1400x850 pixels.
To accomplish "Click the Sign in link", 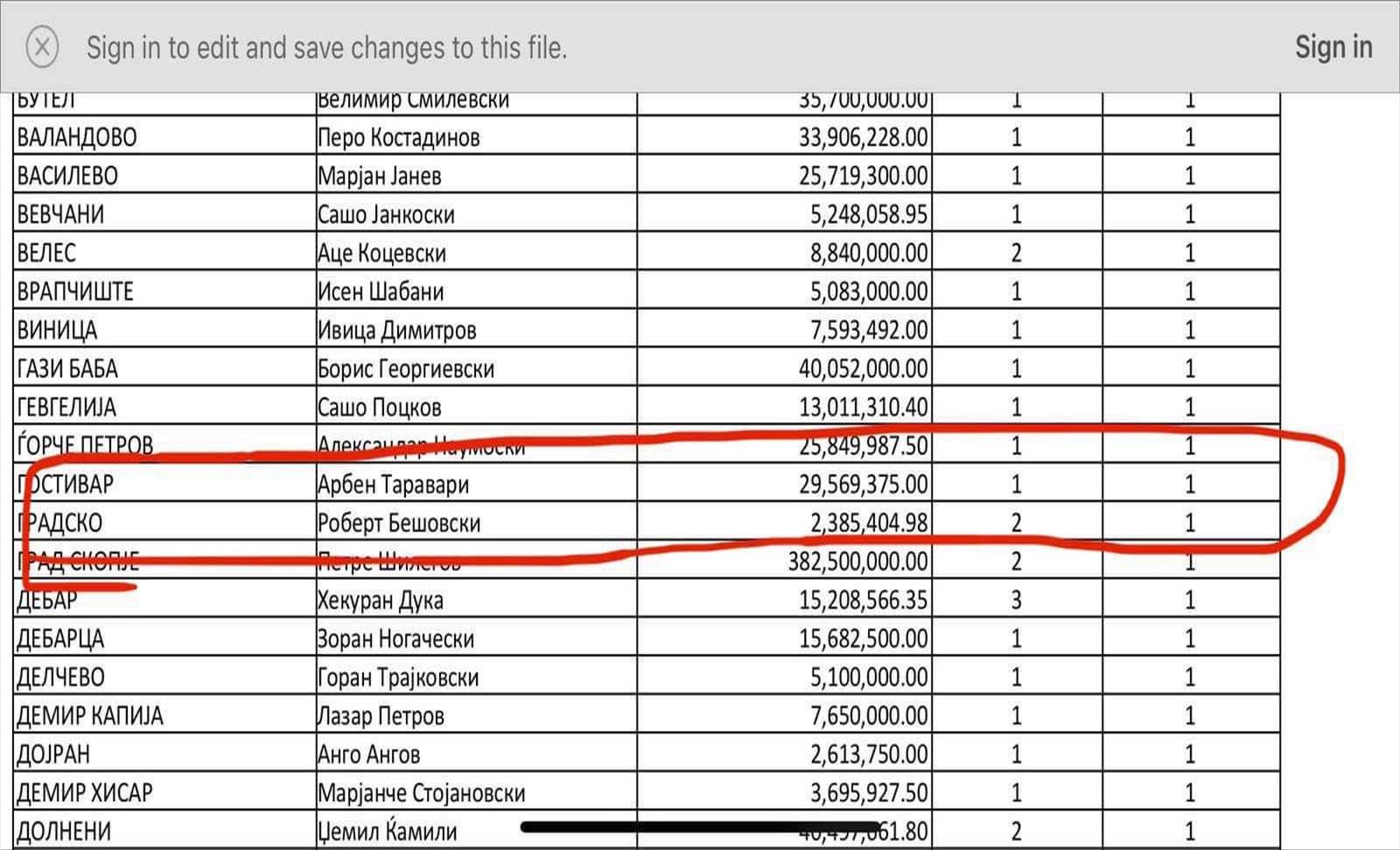I will [x=1333, y=46].
